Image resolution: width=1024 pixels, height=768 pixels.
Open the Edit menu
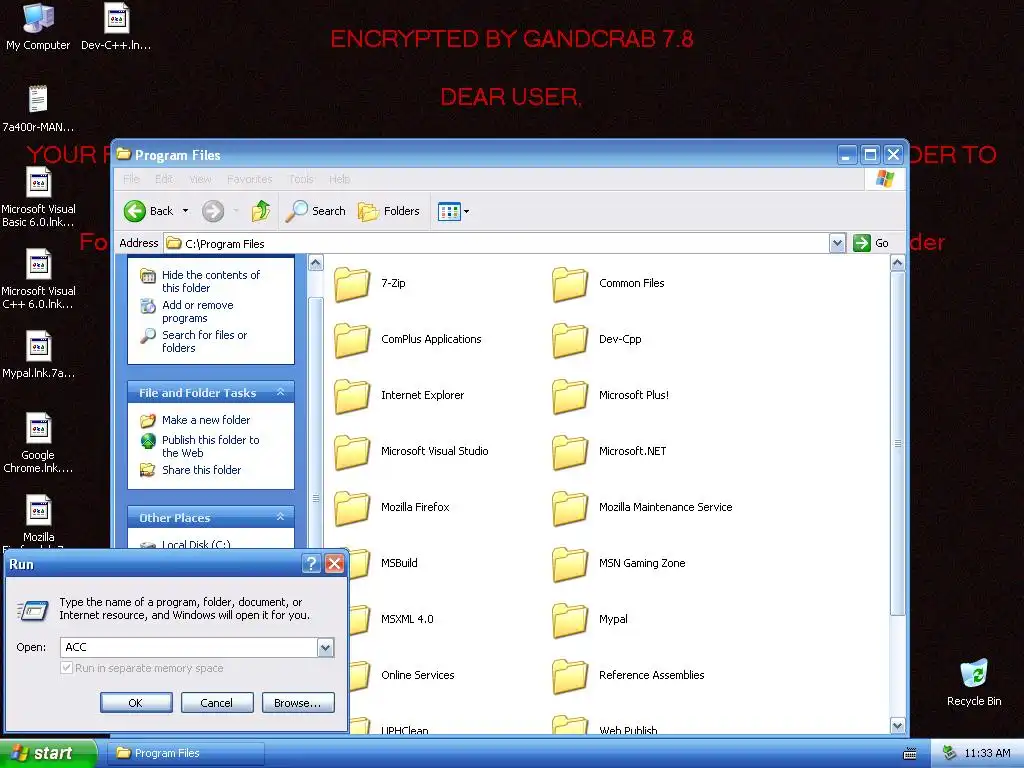(163, 179)
